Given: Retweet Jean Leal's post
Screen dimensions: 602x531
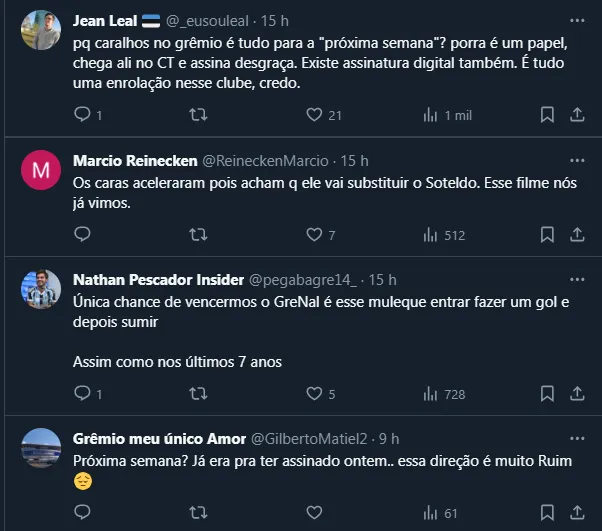Looking at the screenshot, I should click(198, 115).
